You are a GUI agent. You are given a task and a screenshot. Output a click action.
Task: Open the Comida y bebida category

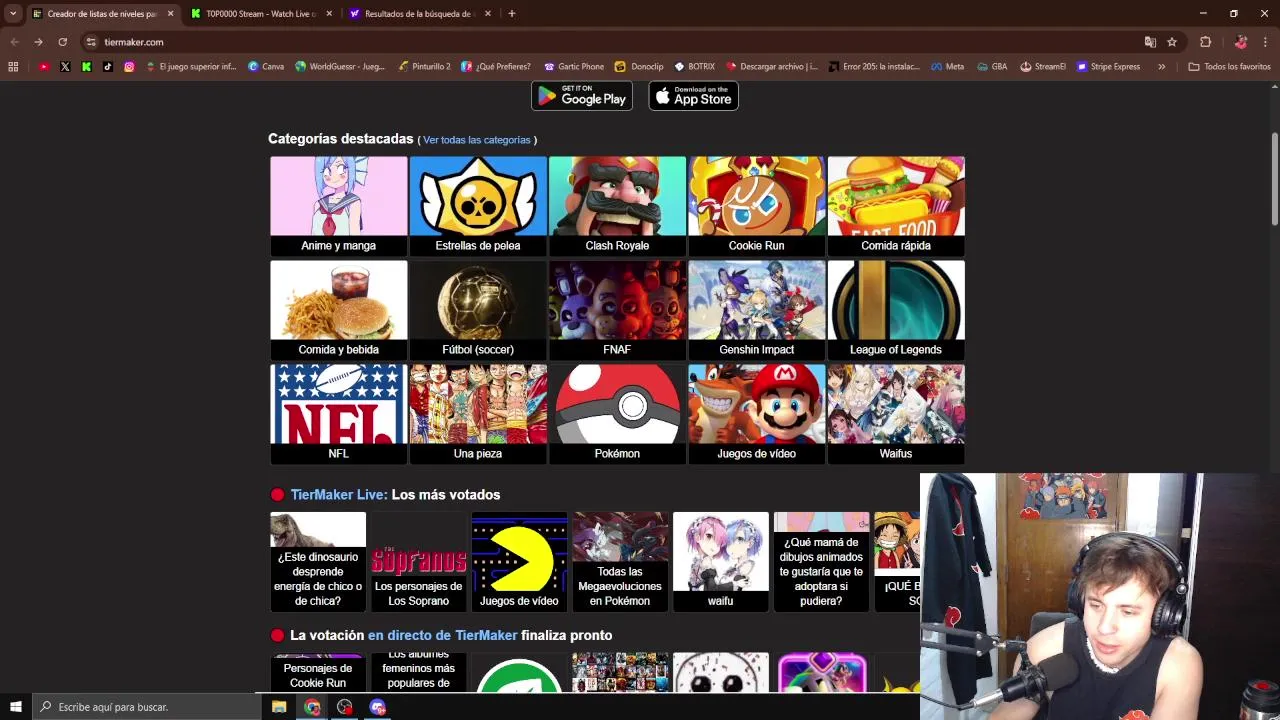pos(339,310)
